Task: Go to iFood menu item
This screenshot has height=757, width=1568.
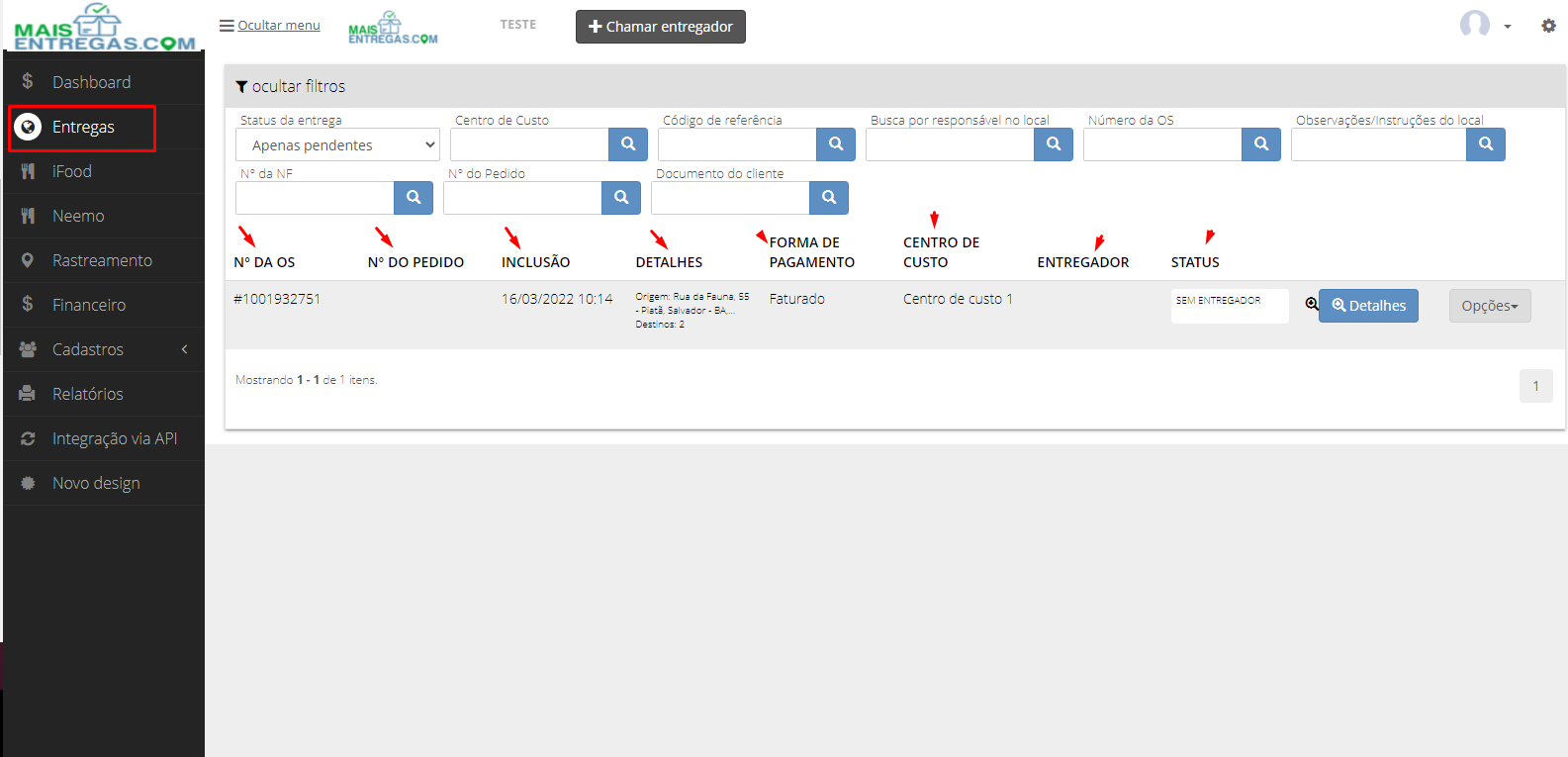Action: (x=104, y=171)
